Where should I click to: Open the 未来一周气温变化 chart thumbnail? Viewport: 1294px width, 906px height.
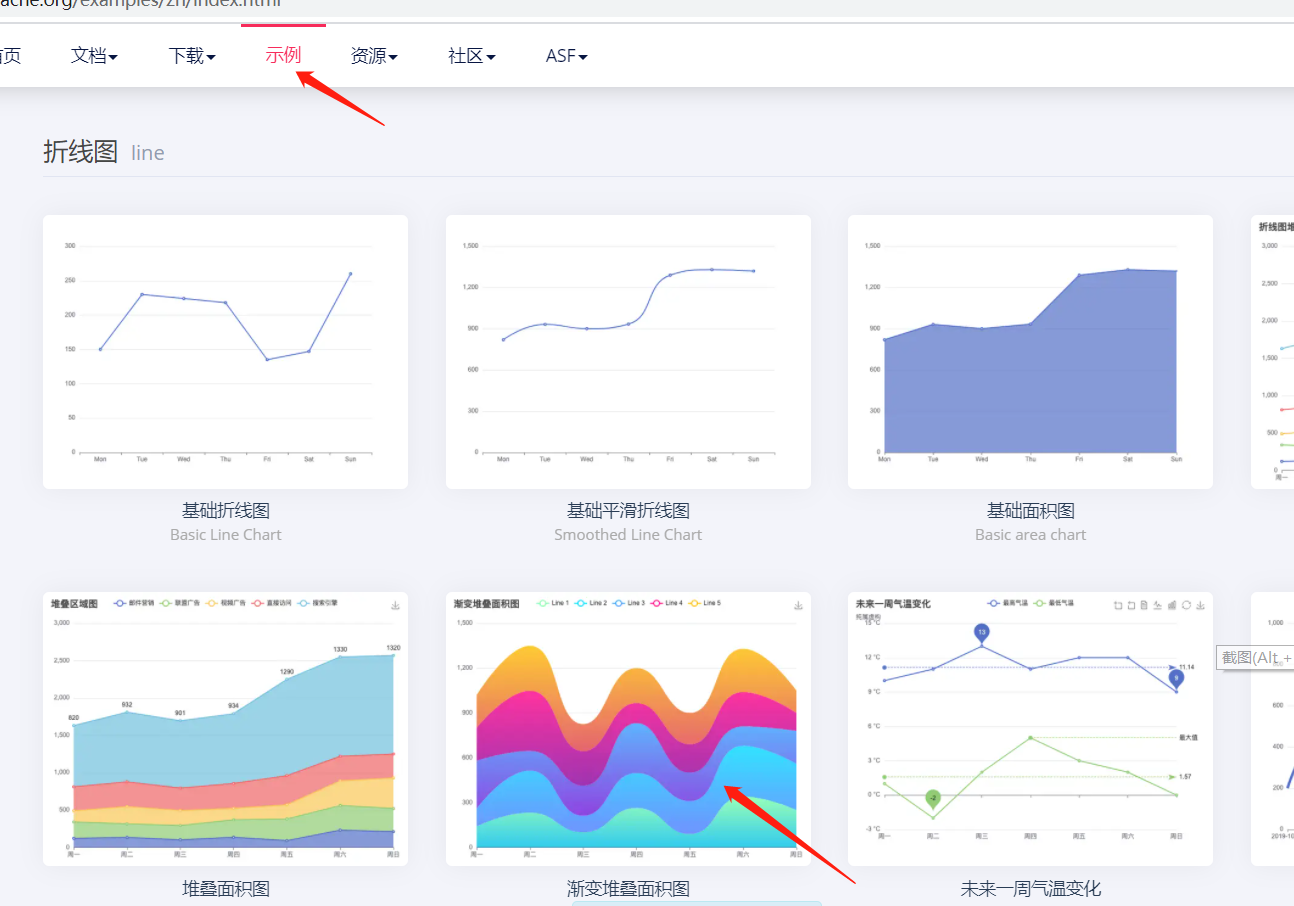point(1030,729)
